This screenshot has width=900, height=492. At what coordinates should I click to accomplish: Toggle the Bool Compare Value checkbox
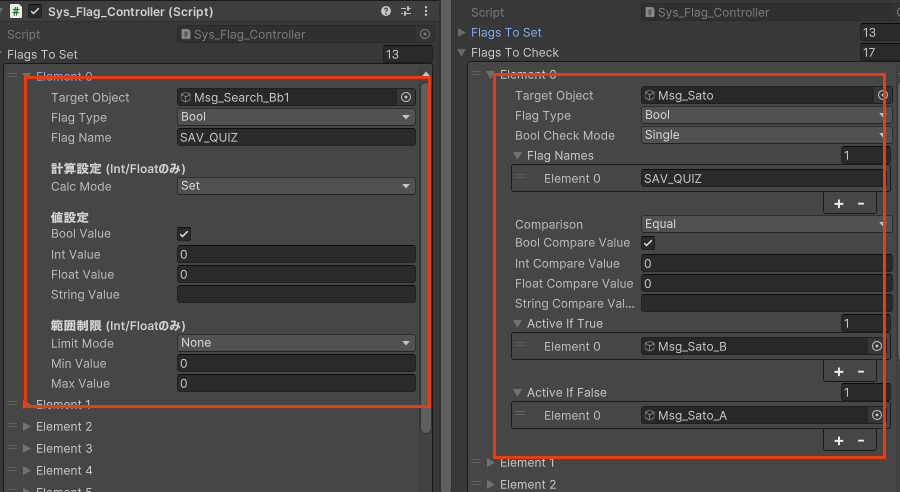click(648, 243)
